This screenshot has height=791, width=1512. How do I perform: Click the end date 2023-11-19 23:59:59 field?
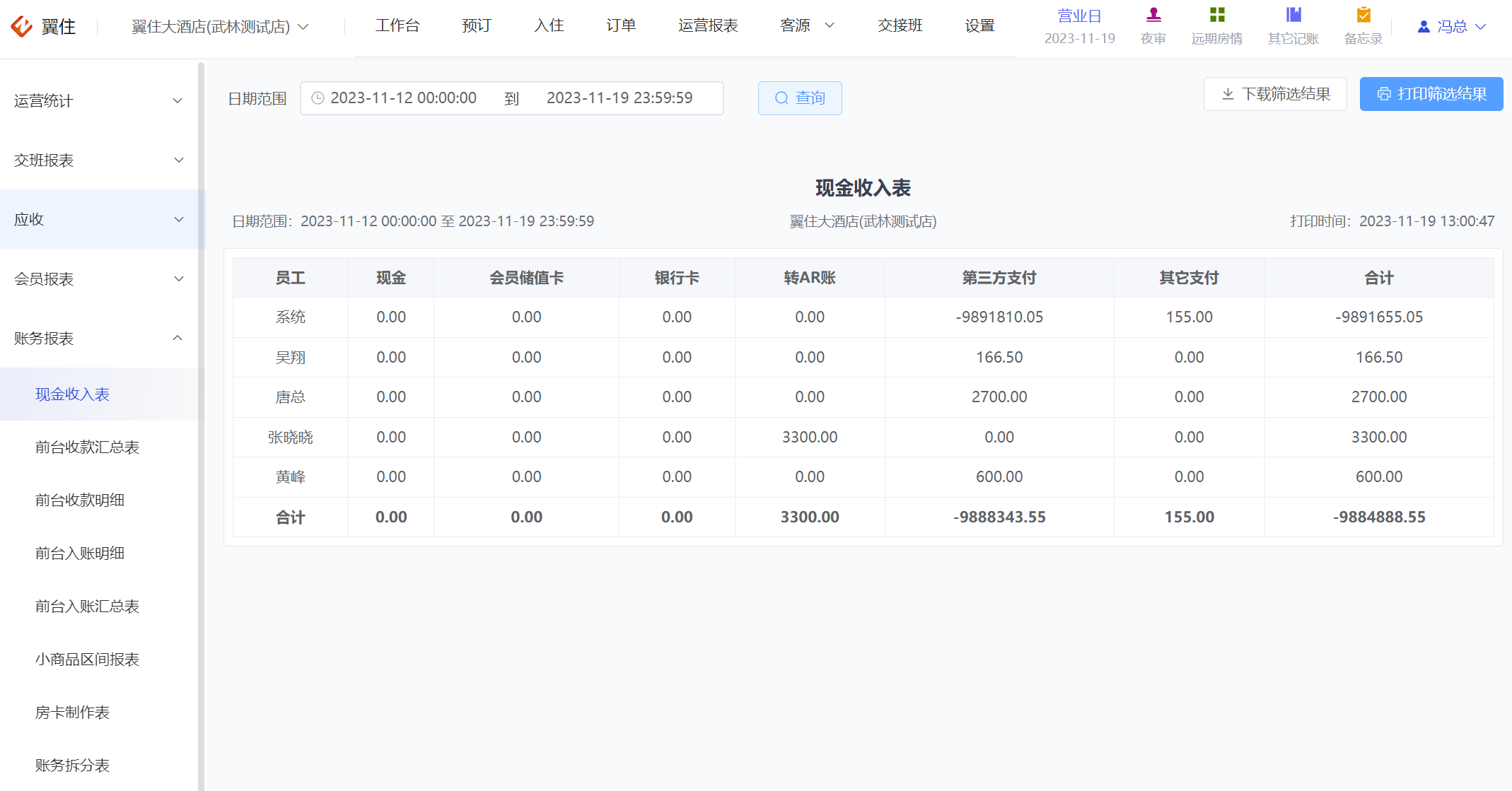point(620,98)
